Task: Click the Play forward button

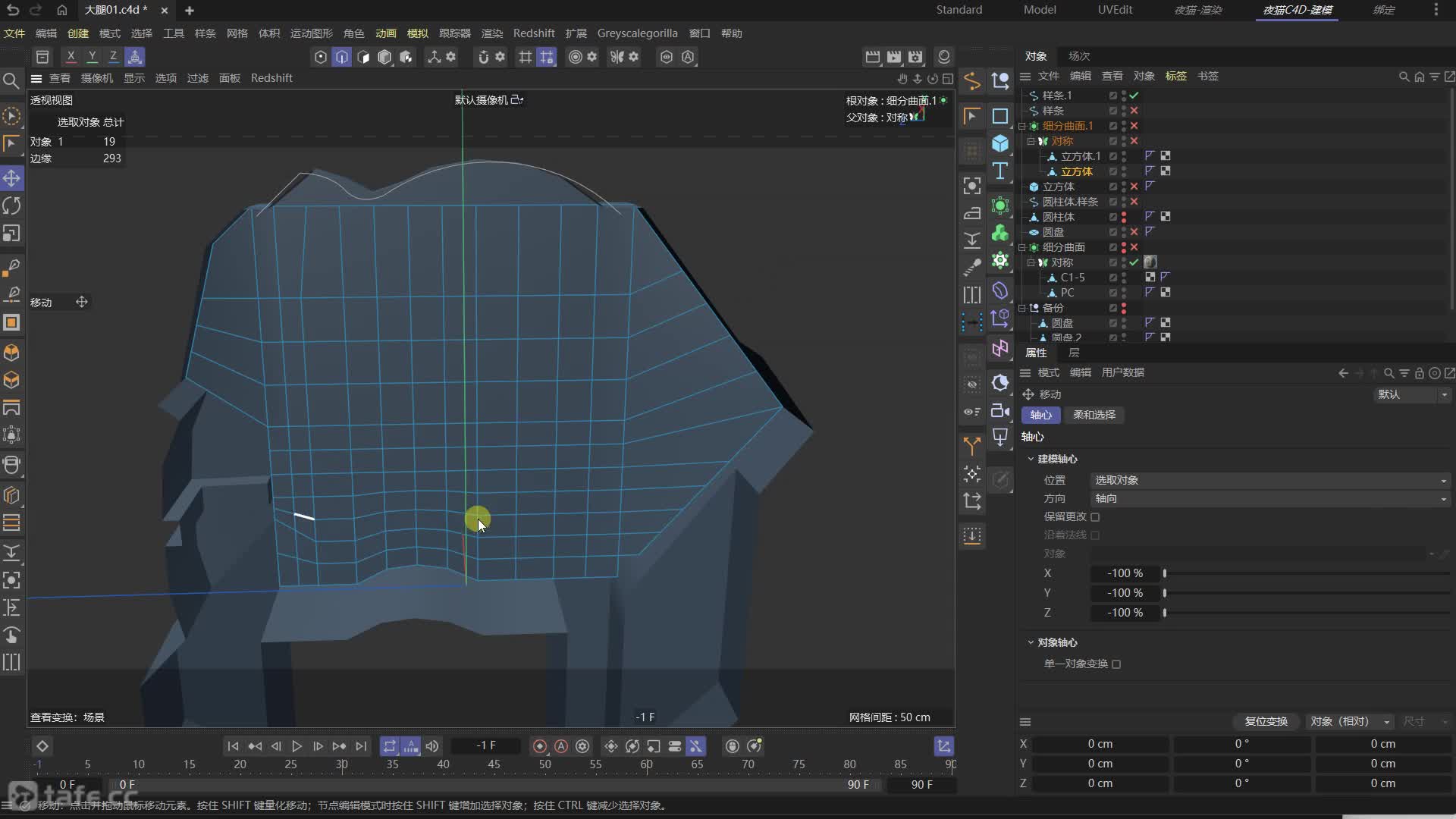Action: [297, 746]
